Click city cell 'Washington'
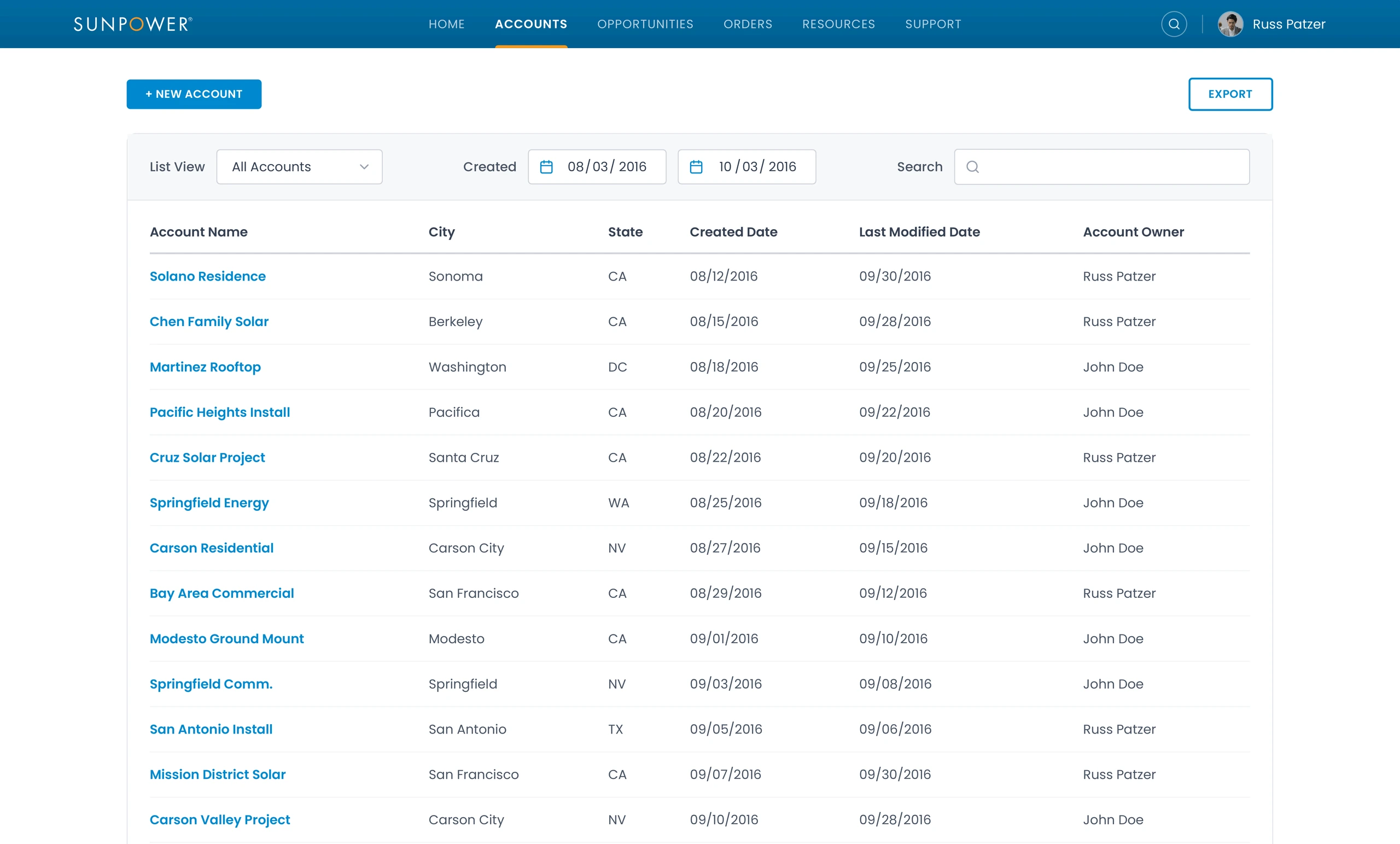 tap(467, 367)
